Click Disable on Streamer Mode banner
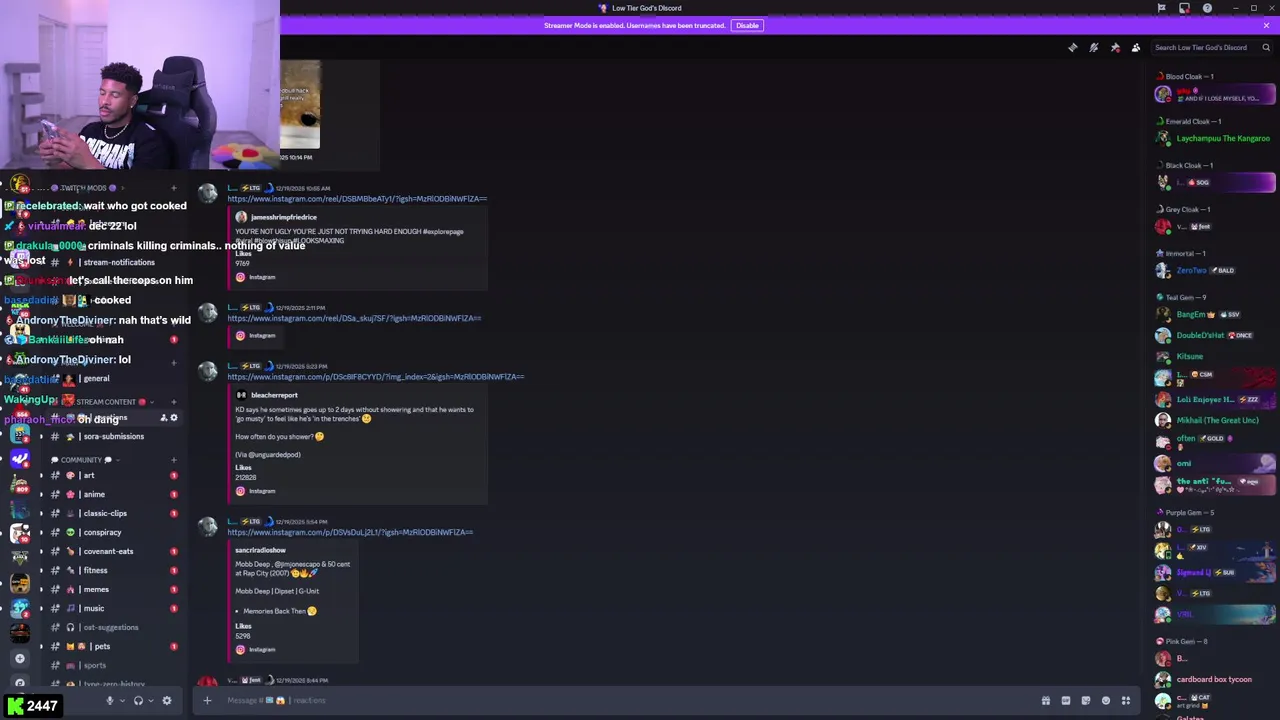The image size is (1280, 720). pyautogui.click(x=747, y=25)
